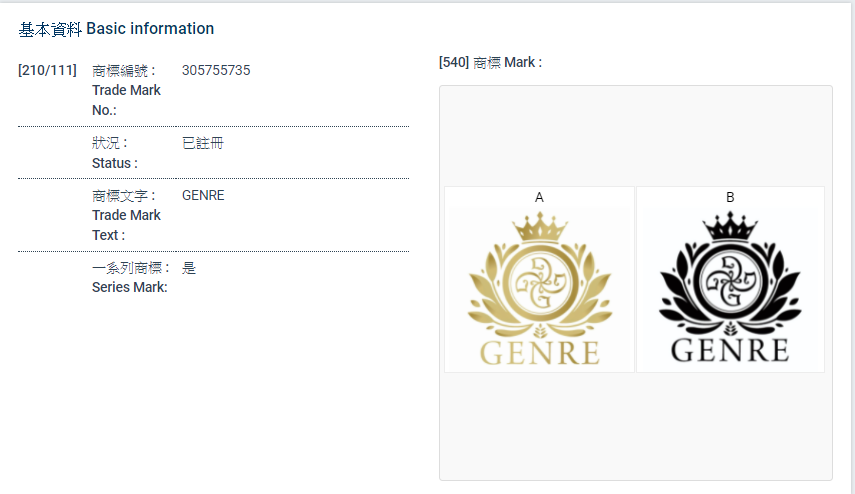Click the letter B label above black mark
The width and height of the screenshot is (855, 494).
click(730, 197)
